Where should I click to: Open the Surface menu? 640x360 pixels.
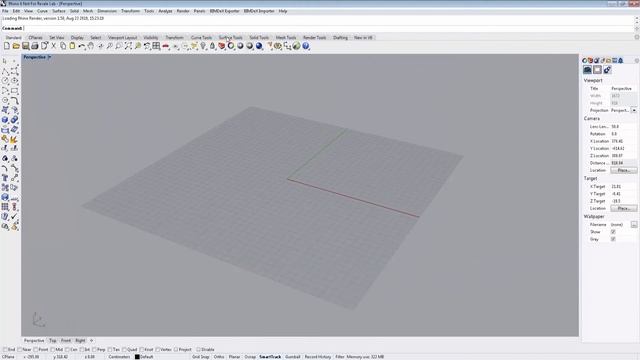click(59, 11)
